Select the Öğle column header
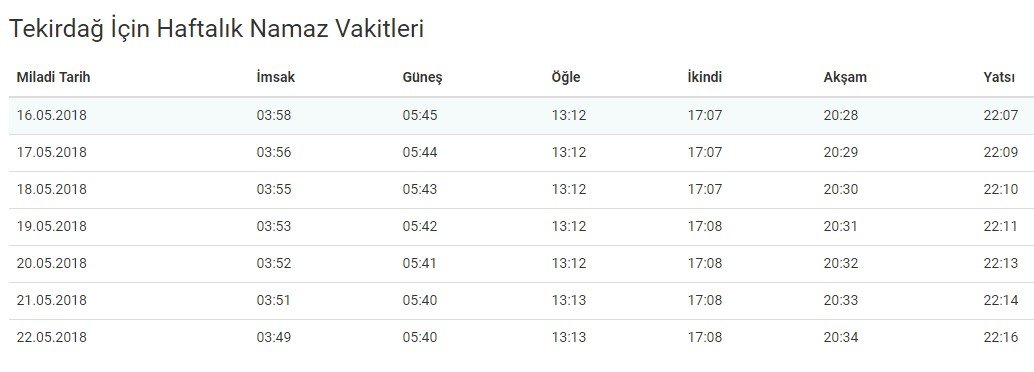 coord(566,78)
